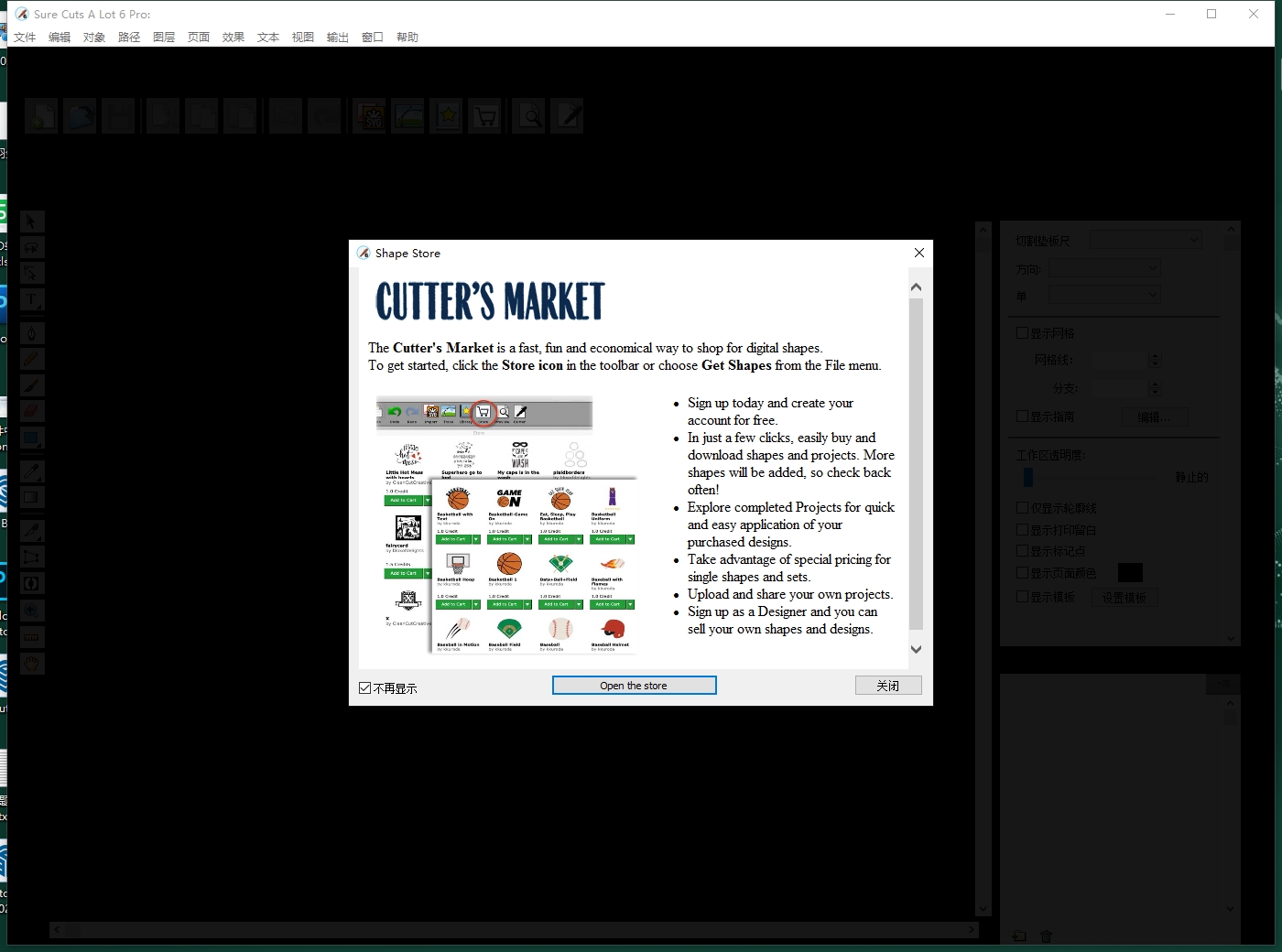Screen dimensions: 1282x952
Task: Select the Text (T) tool
Action: click(32, 299)
